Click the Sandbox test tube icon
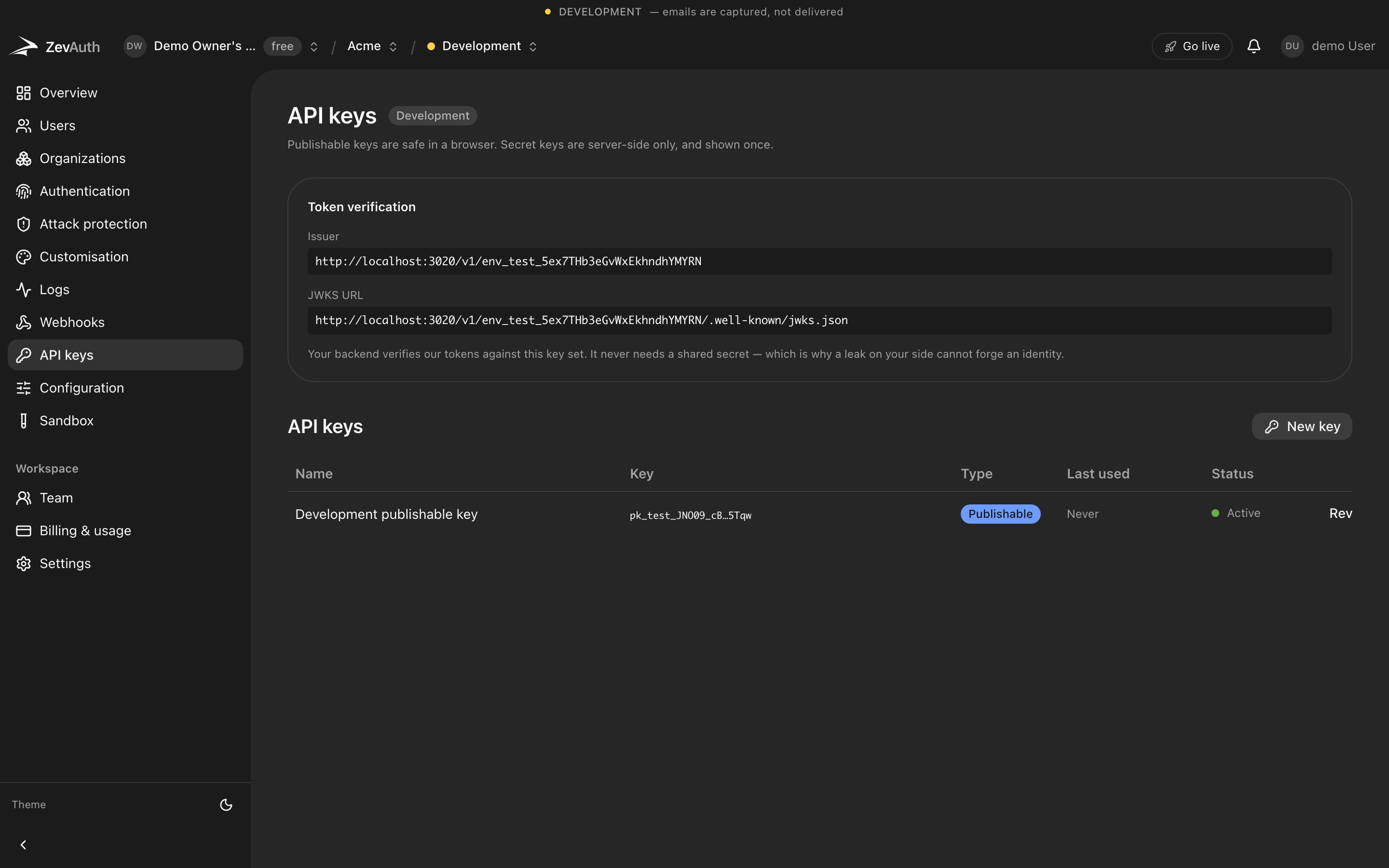This screenshot has width=1389, height=868. point(24,420)
